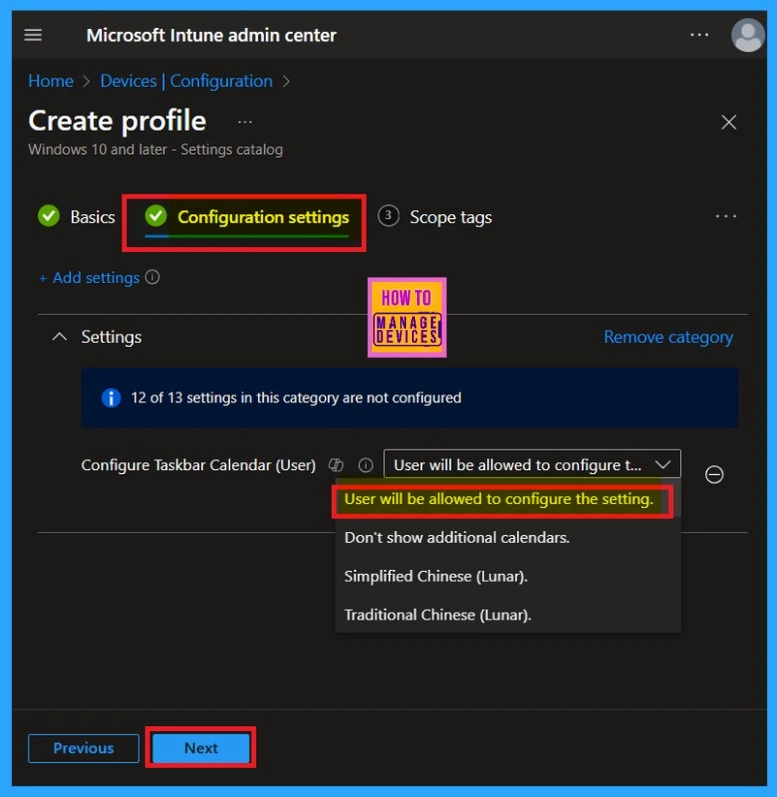Click 'Windows 10 and later - Settings catalog' subtitle
The image size is (777, 797).
pos(156,149)
